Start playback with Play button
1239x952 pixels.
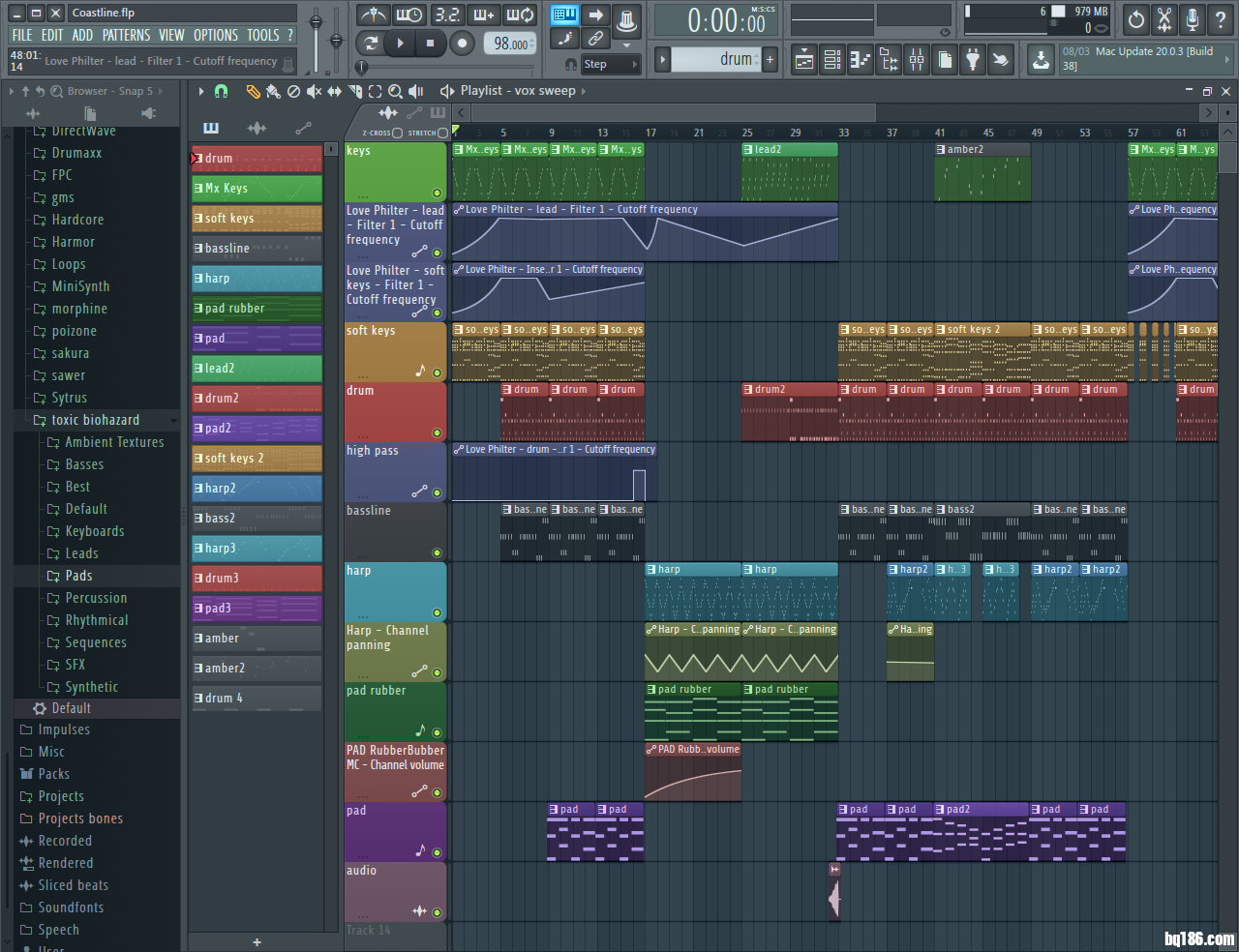coord(400,43)
